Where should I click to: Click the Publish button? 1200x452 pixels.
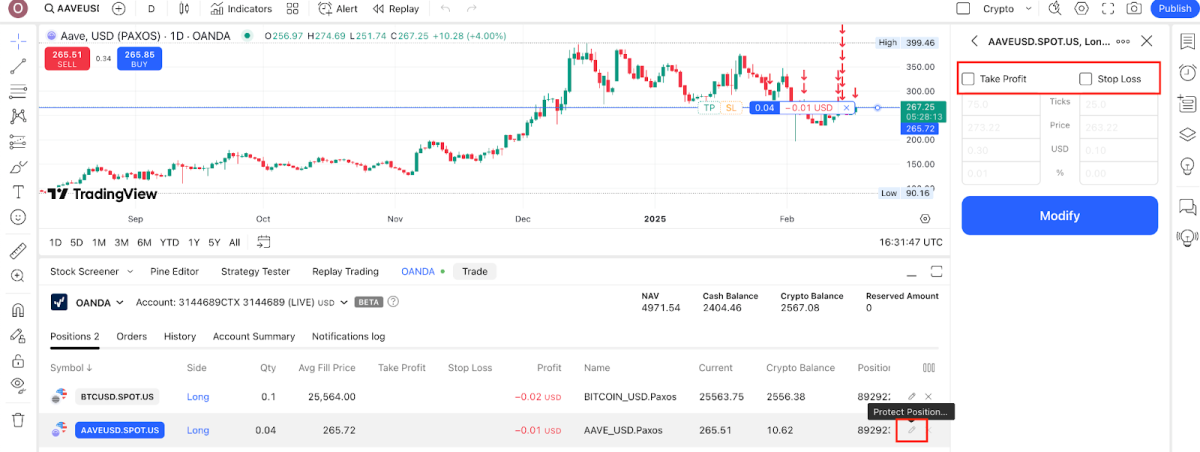click(x=1173, y=8)
